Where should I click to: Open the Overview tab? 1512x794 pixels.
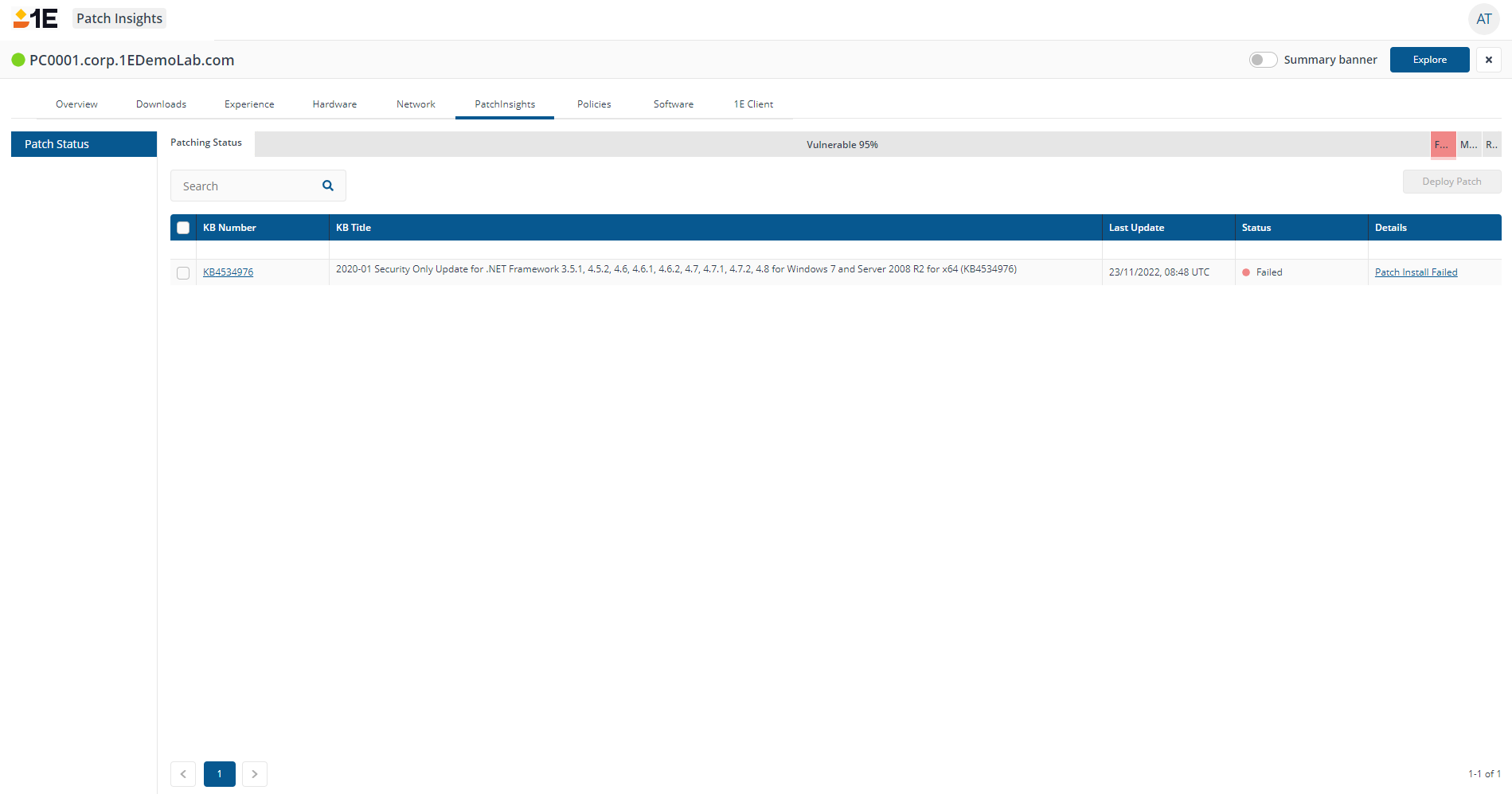tap(76, 104)
